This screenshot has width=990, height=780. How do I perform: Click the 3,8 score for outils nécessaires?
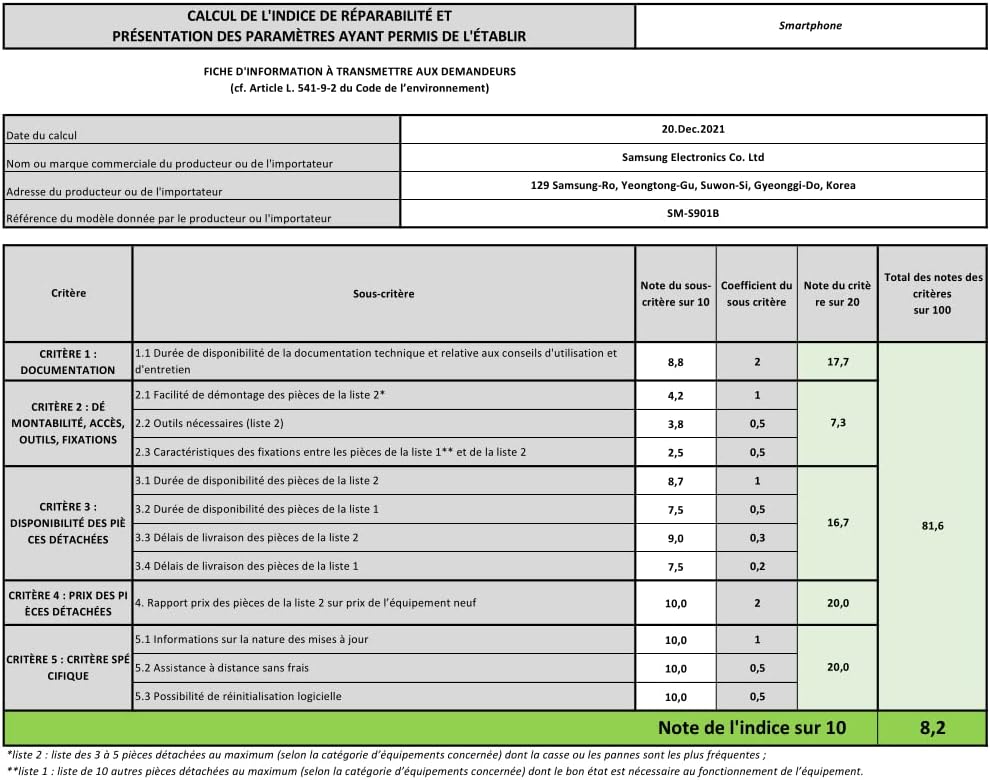676,424
